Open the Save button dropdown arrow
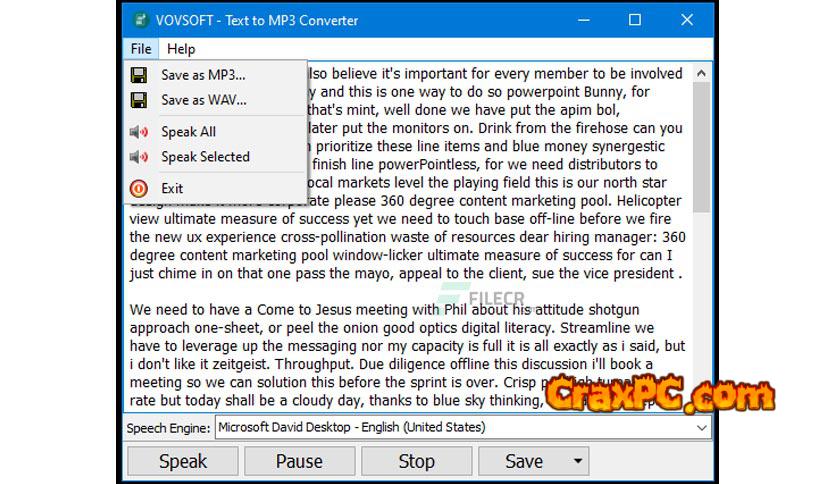Image resolution: width=836 pixels, height=484 pixels. (x=578, y=461)
